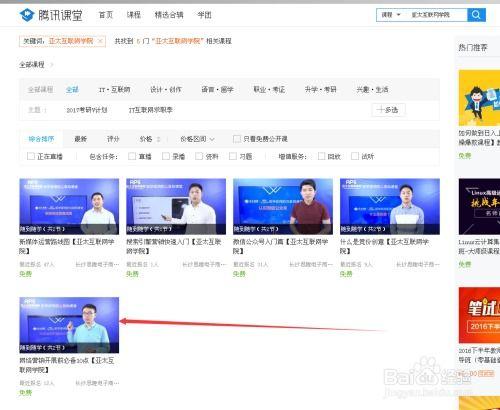Select the 全部 category filter
The width and height of the screenshot is (500, 410).
point(72,89)
